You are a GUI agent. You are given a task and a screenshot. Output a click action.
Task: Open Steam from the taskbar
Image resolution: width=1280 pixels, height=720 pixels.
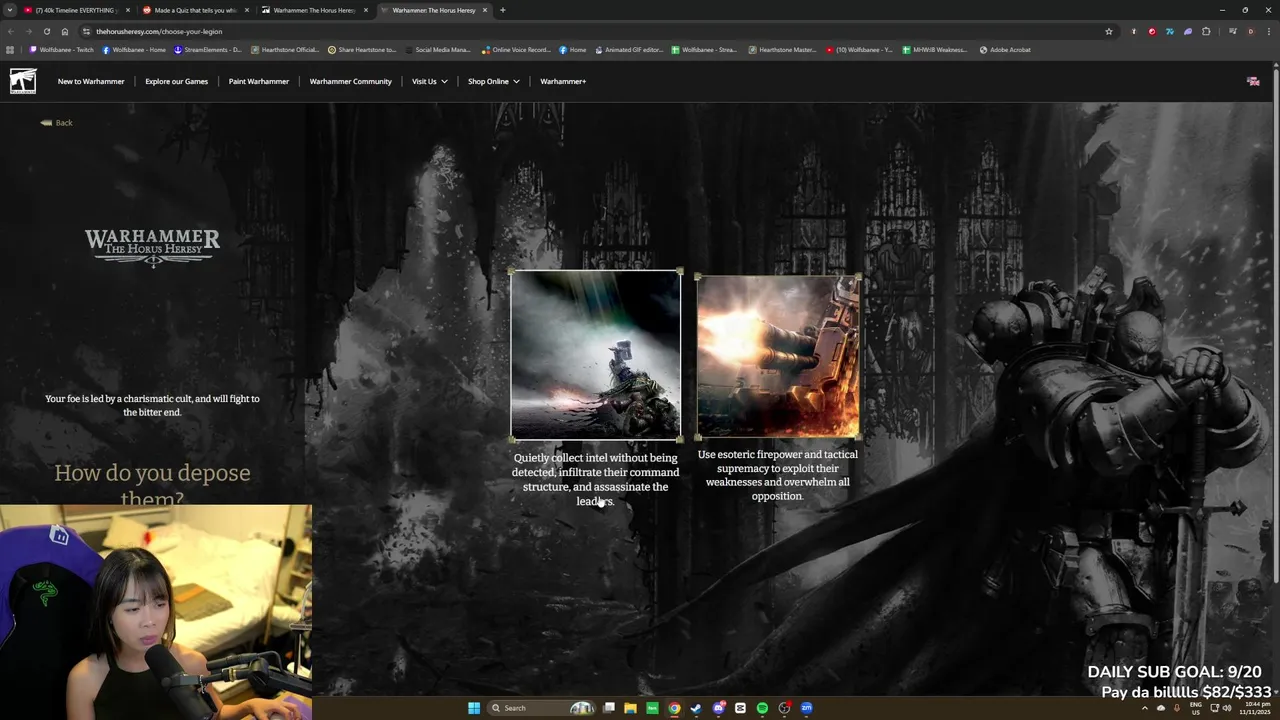(x=696, y=708)
